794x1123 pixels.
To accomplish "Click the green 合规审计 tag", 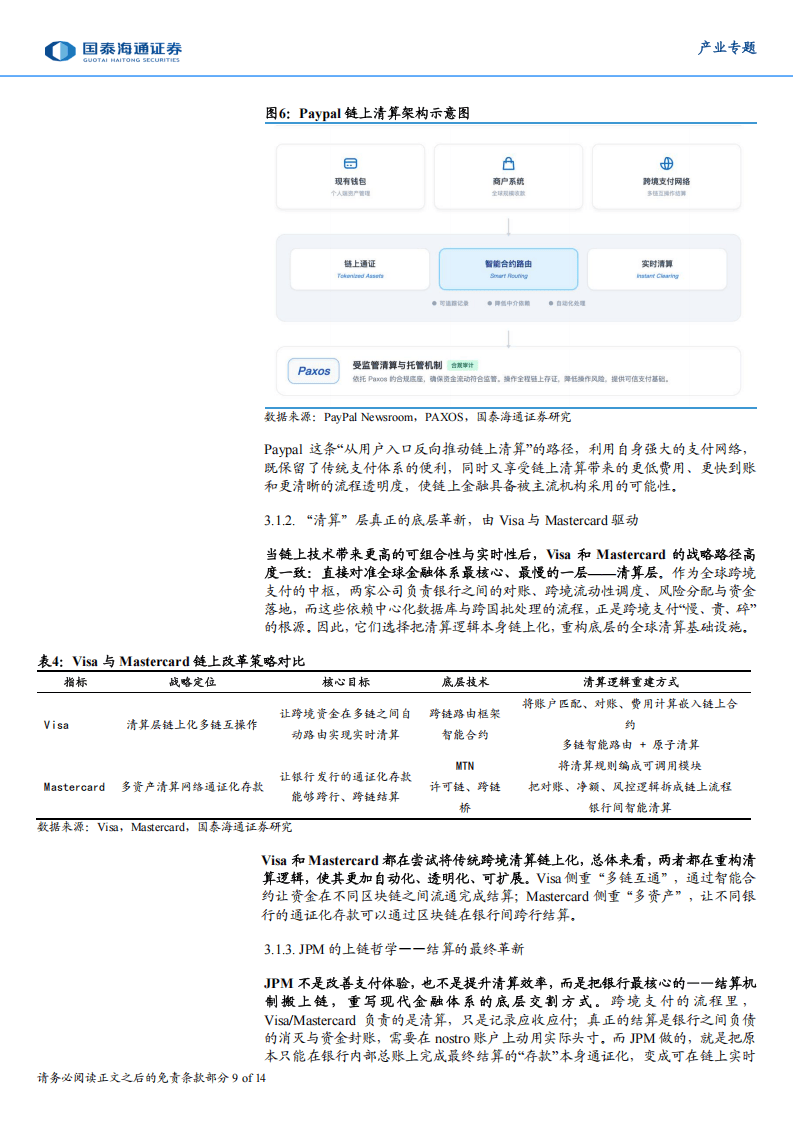I will (x=461, y=366).
